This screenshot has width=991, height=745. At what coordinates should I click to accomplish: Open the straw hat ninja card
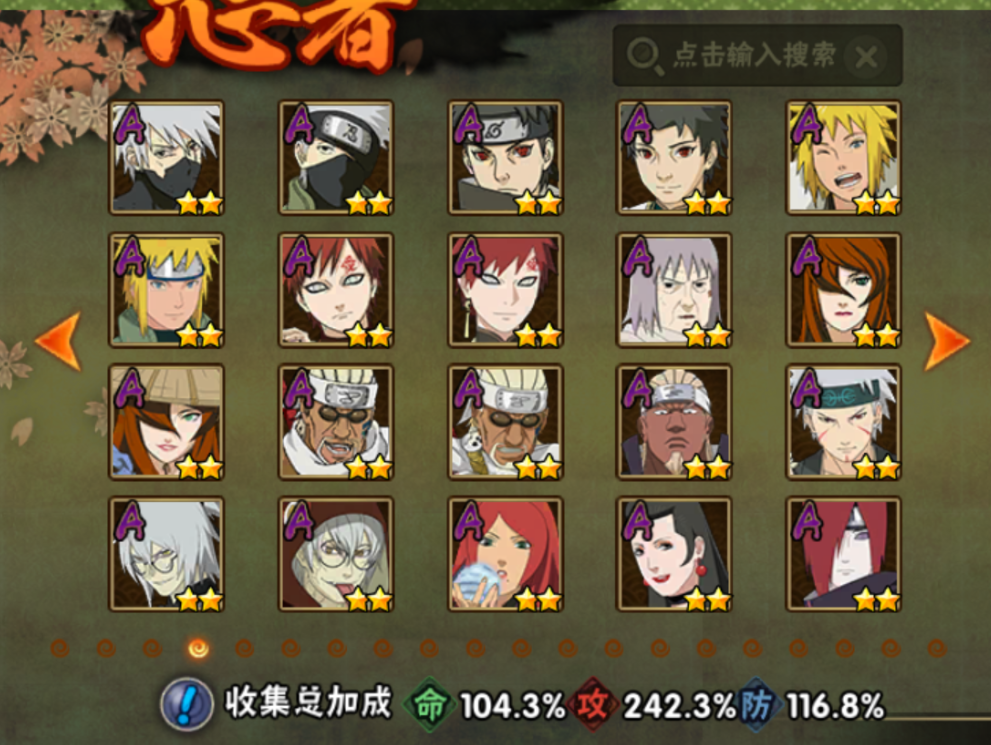click(166, 422)
